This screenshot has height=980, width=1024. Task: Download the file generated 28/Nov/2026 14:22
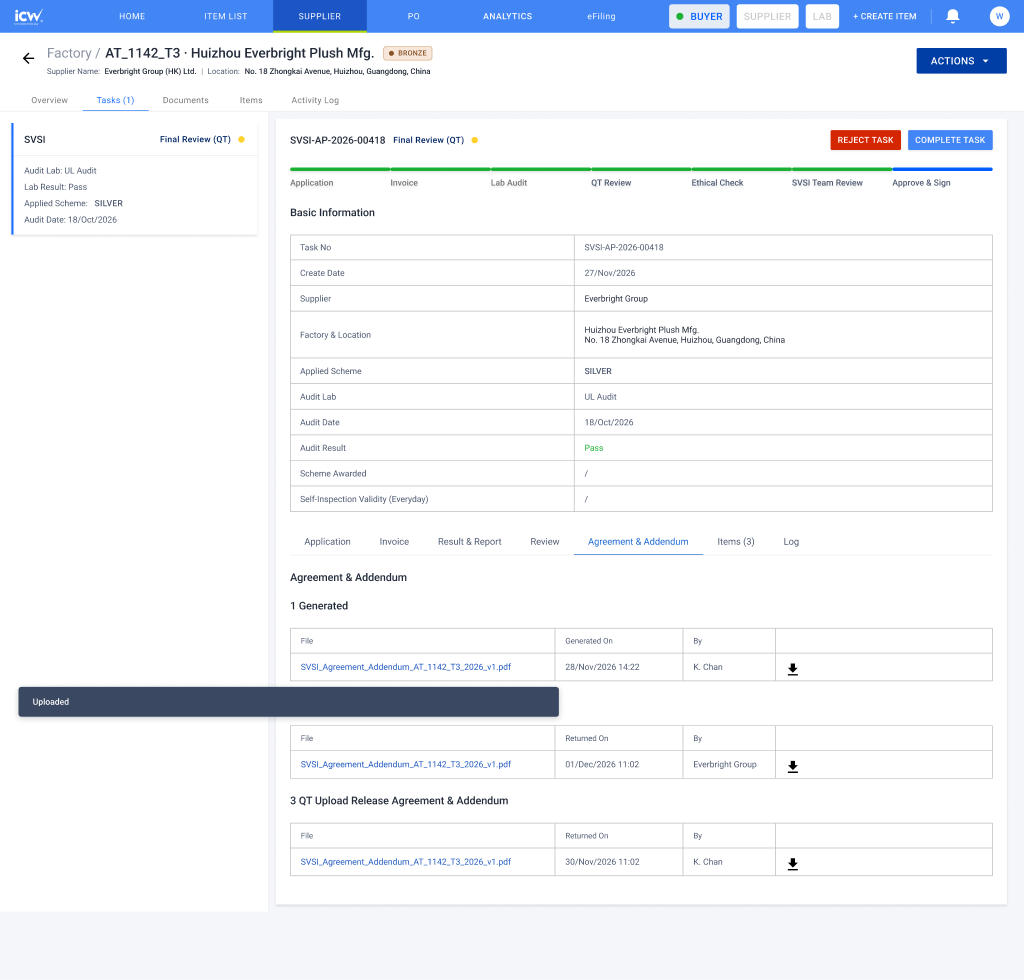pos(792,669)
